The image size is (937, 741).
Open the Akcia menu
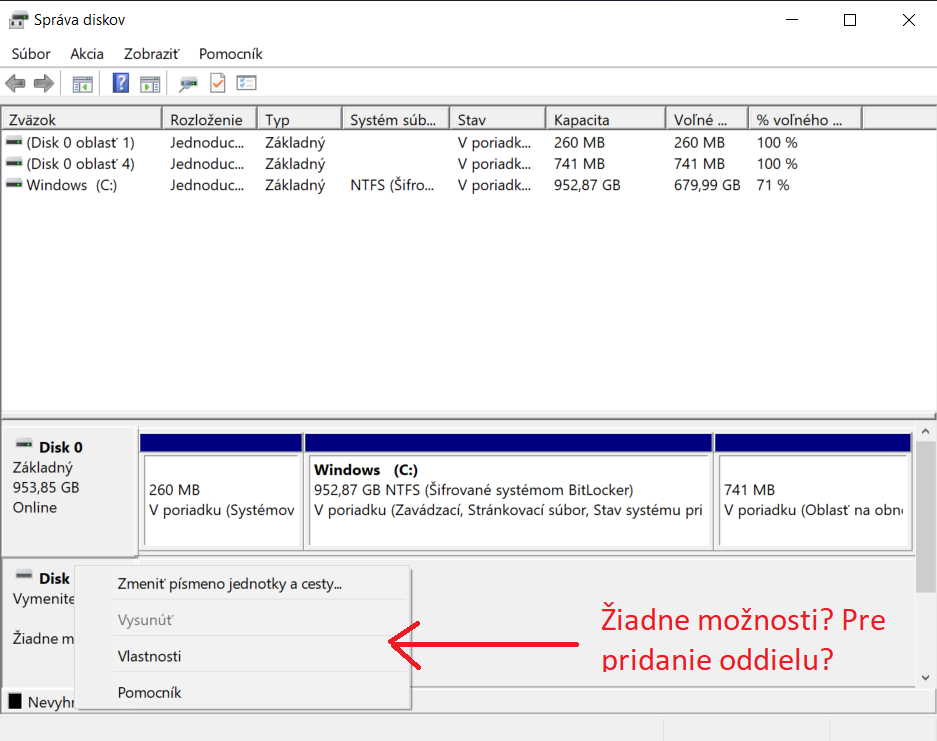click(x=87, y=54)
